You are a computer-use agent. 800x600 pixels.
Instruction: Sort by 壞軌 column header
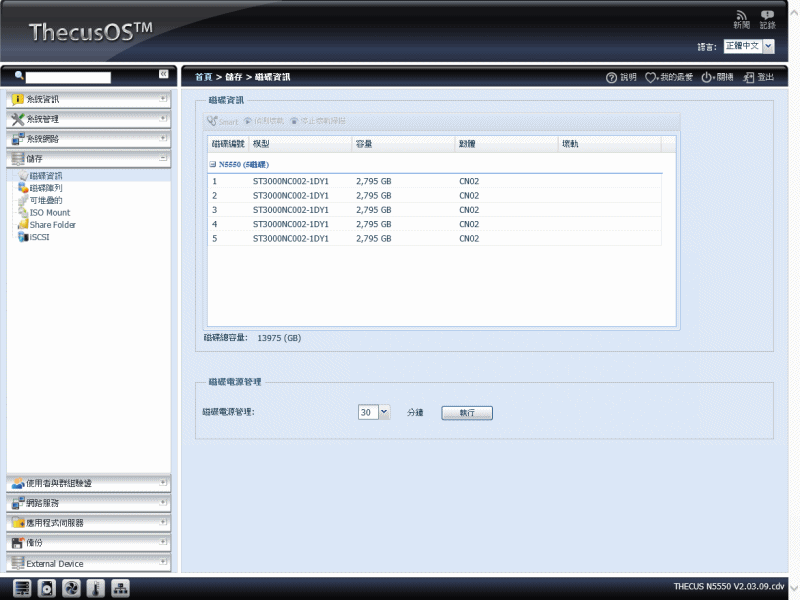(610, 144)
